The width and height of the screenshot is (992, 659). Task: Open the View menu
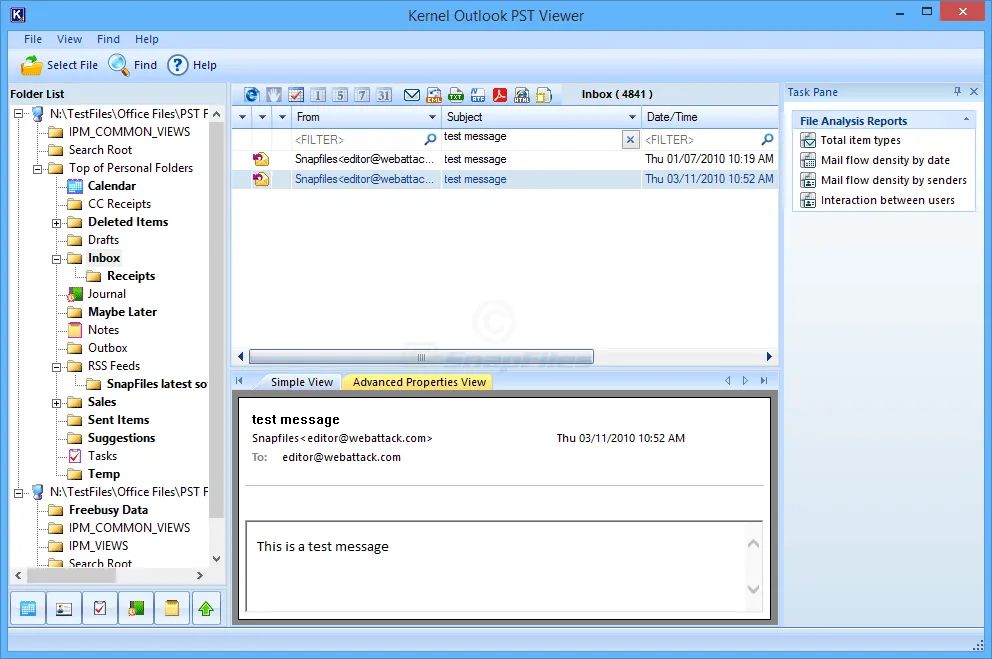click(x=68, y=39)
